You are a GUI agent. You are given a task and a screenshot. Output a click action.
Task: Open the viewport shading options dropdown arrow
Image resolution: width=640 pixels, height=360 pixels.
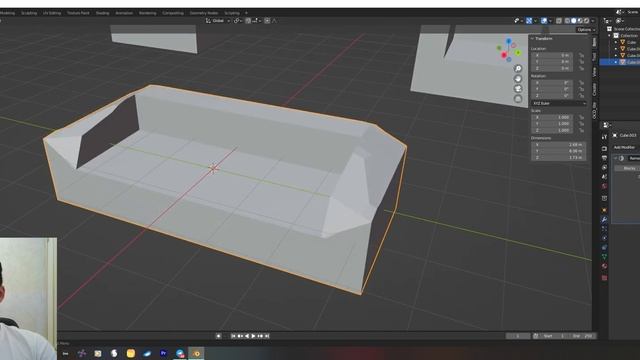[x=593, y=20]
